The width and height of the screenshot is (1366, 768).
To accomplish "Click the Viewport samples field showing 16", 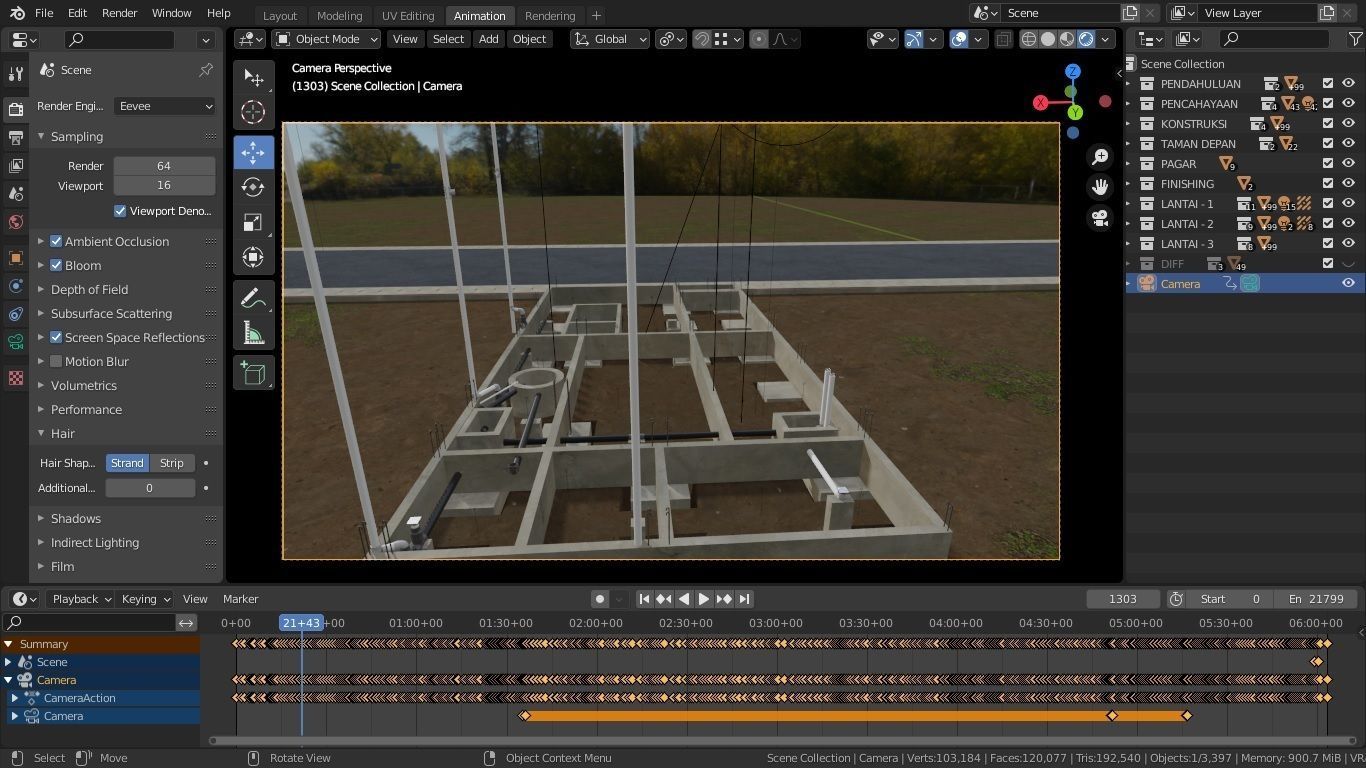I will pyautogui.click(x=164, y=185).
